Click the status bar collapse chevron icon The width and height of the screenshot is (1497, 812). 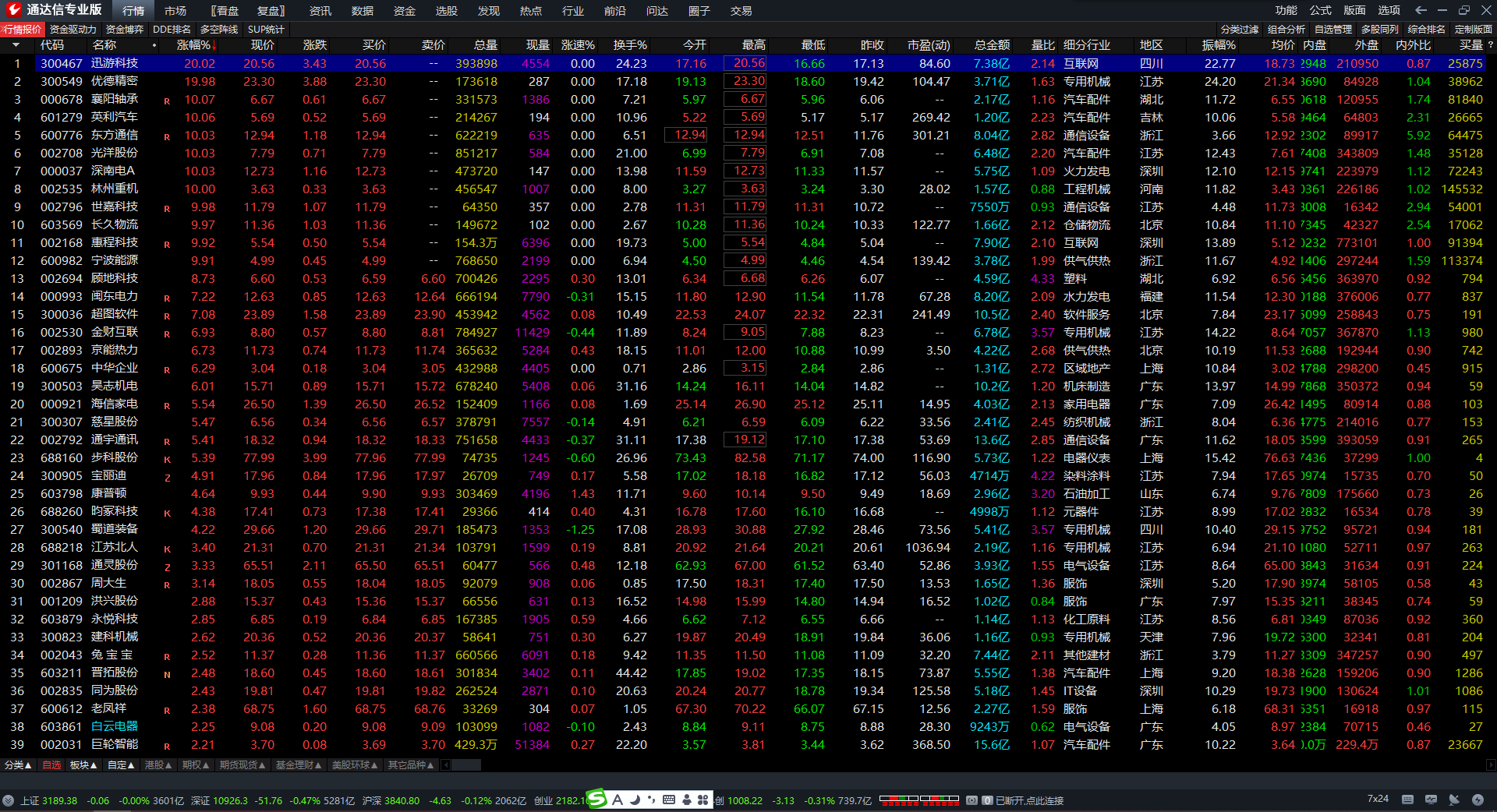8,800
